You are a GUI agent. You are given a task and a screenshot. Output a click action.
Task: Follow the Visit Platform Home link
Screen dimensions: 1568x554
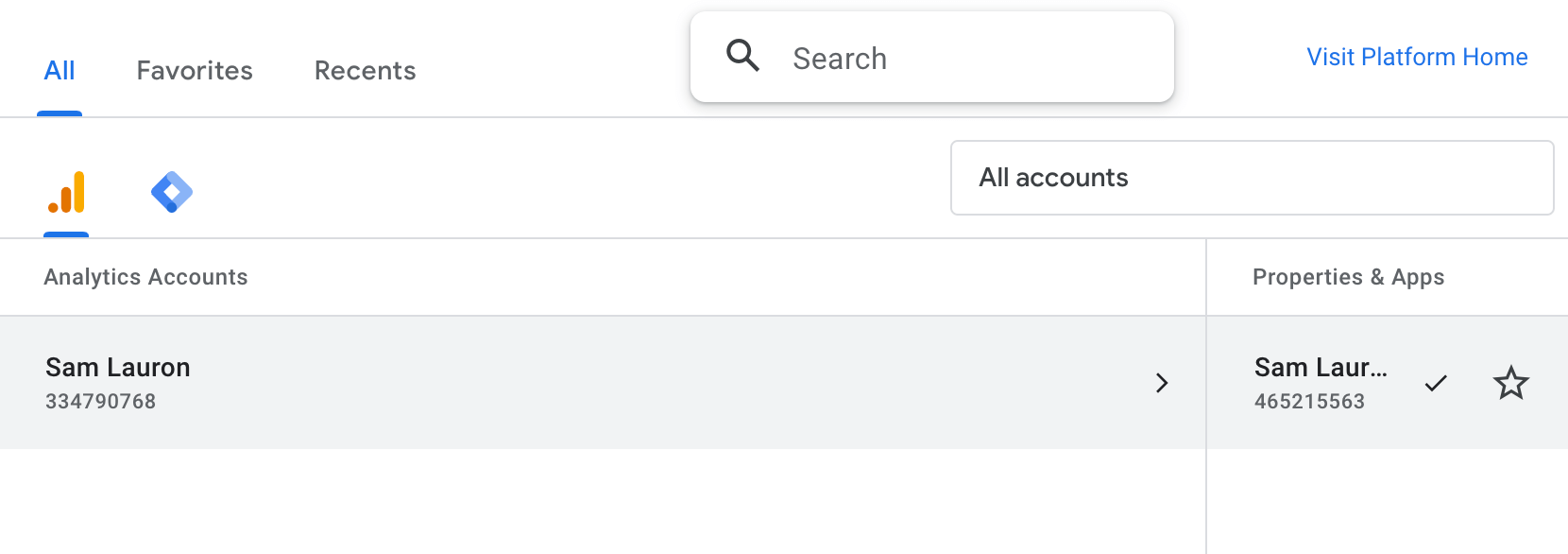point(1416,57)
